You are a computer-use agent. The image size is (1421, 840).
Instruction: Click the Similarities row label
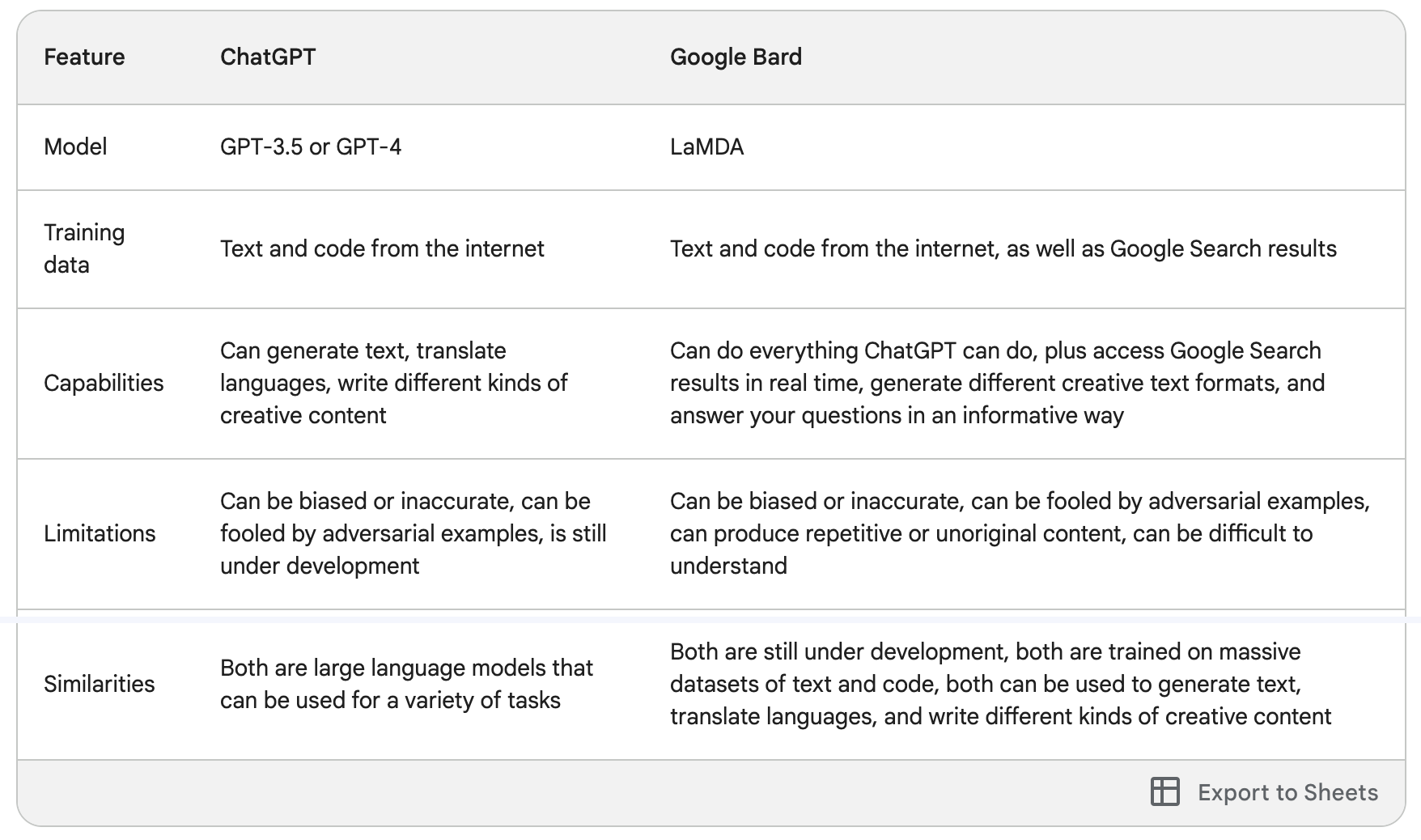(x=99, y=684)
